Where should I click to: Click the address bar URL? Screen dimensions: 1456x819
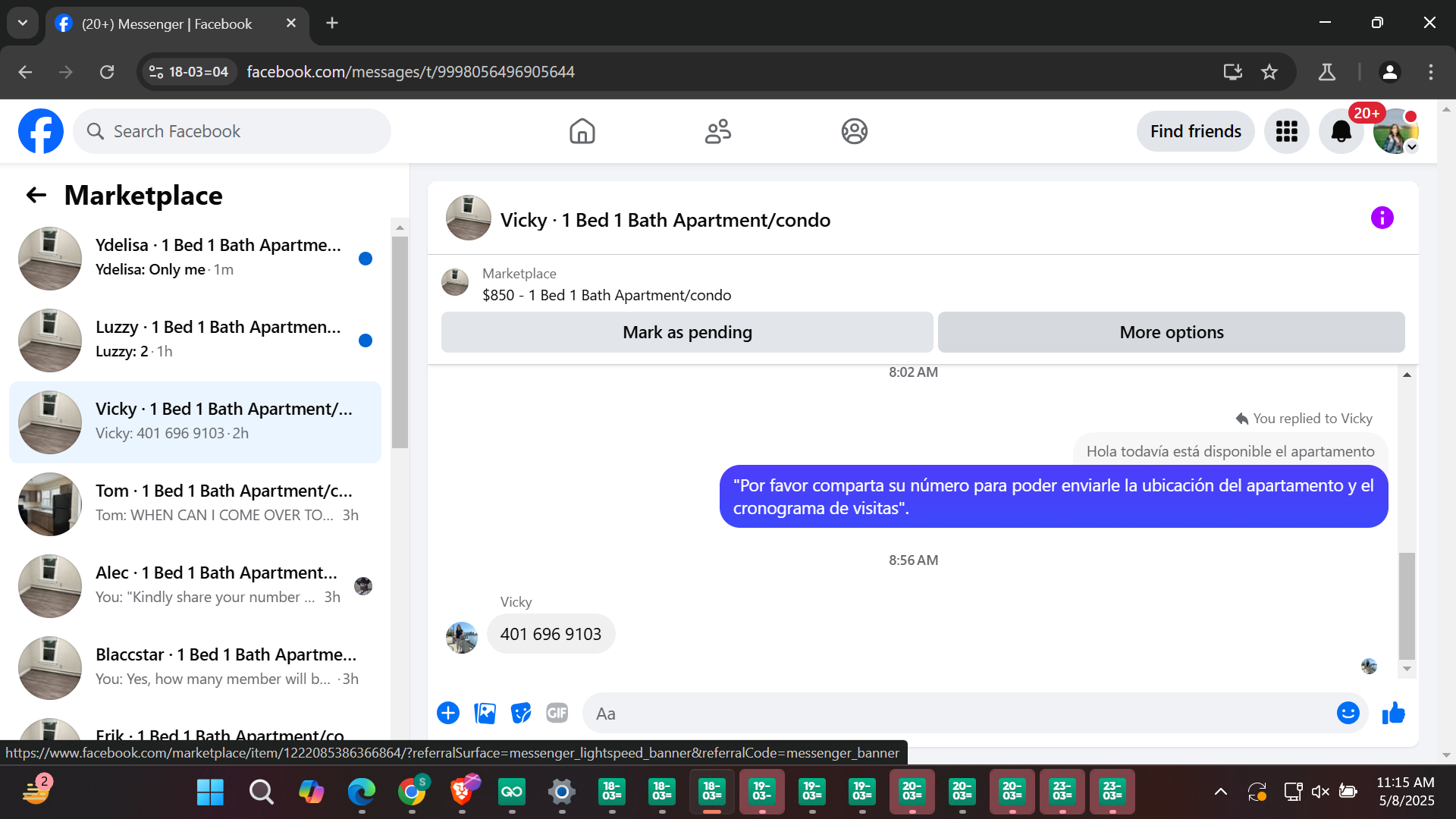tap(411, 72)
